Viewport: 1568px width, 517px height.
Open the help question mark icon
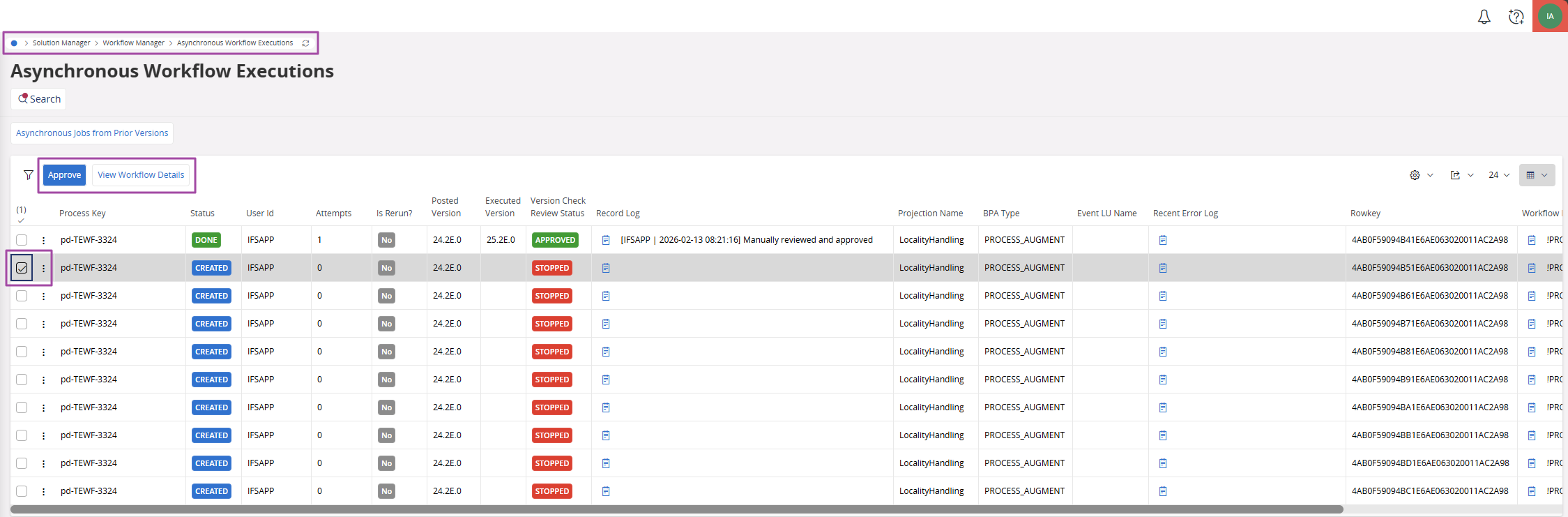click(1516, 17)
